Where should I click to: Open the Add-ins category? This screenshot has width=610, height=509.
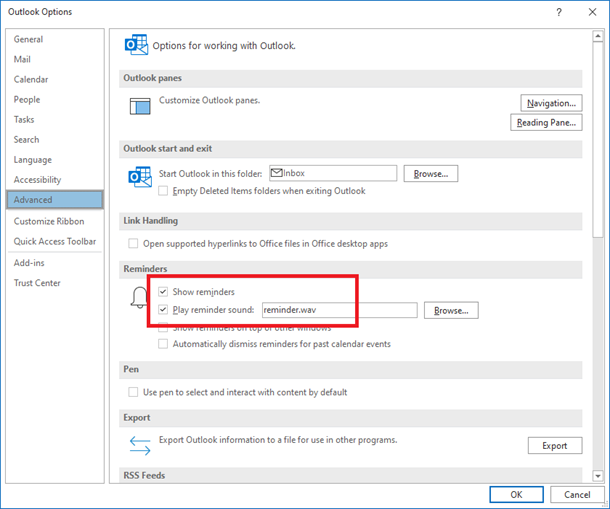[29, 263]
